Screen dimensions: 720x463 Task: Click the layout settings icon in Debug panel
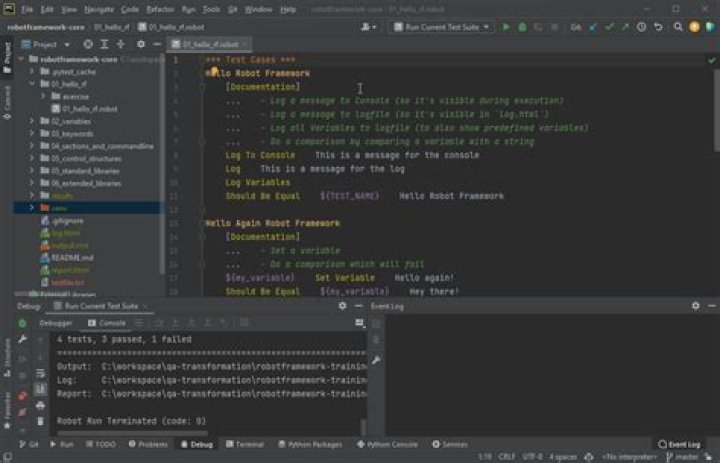pyautogui.click(x=360, y=323)
